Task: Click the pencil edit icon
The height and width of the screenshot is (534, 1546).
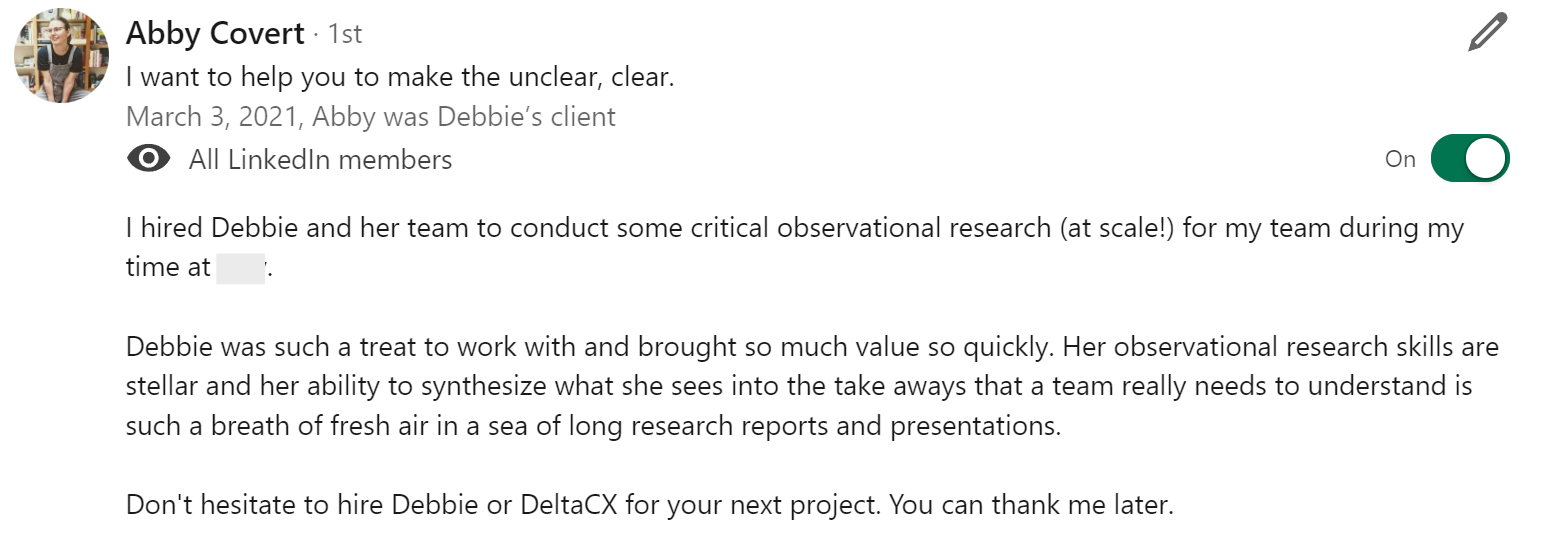Action: tap(1487, 33)
